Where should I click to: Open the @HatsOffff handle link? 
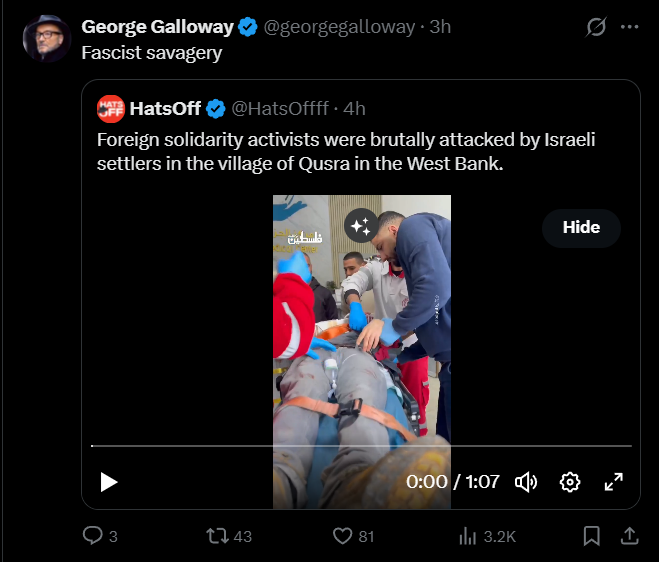tap(282, 107)
